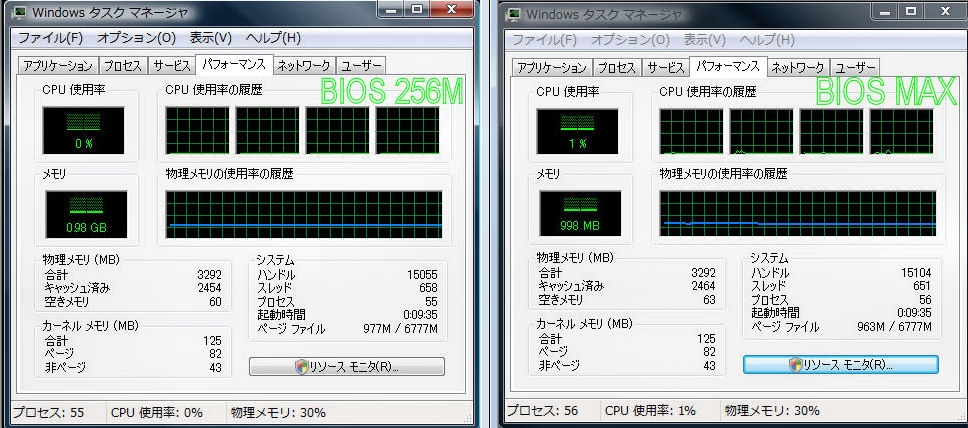The height and width of the screenshot is (428, 968).
Task: Click page file value 977M / 6777M
Action: (x=400, y=329)
